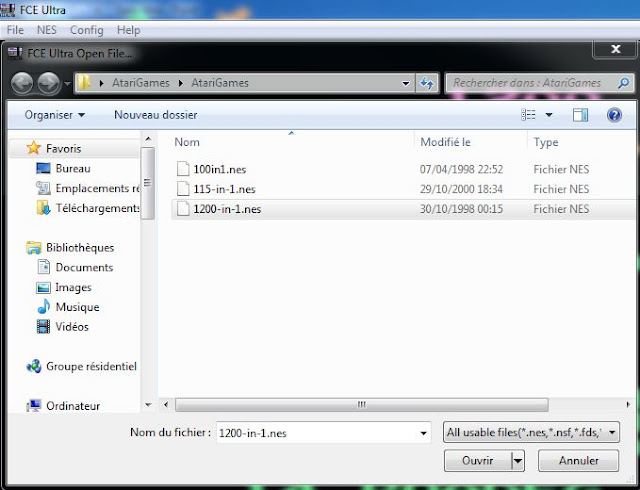
Task: Close the FCE Ultra Open File dialog
Action: click(616, 49)
